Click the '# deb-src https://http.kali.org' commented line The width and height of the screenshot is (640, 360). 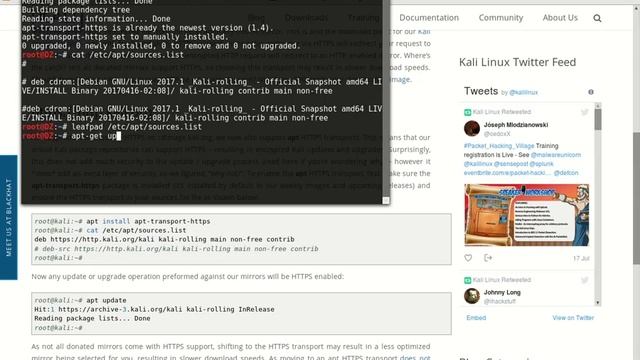[176, 249]
